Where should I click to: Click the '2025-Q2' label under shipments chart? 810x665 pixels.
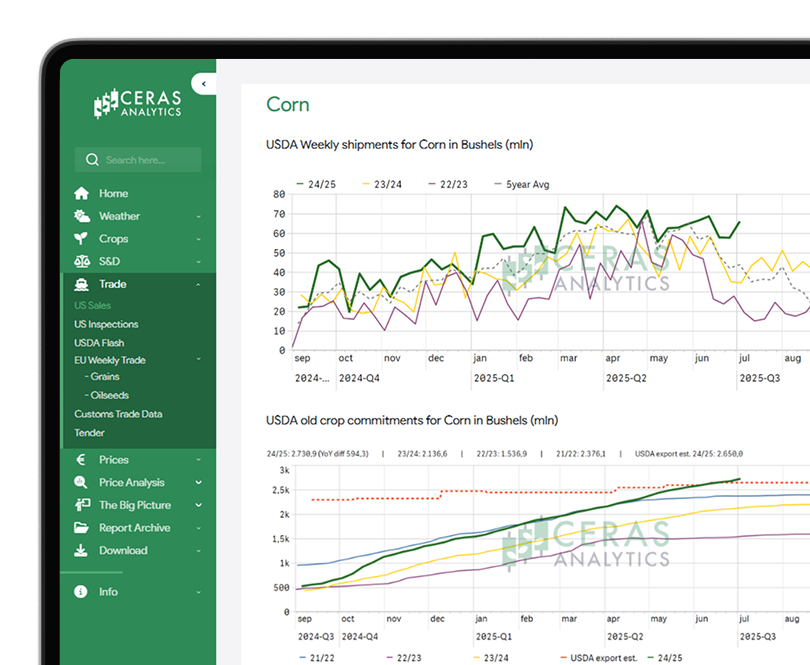coord(626,378)
